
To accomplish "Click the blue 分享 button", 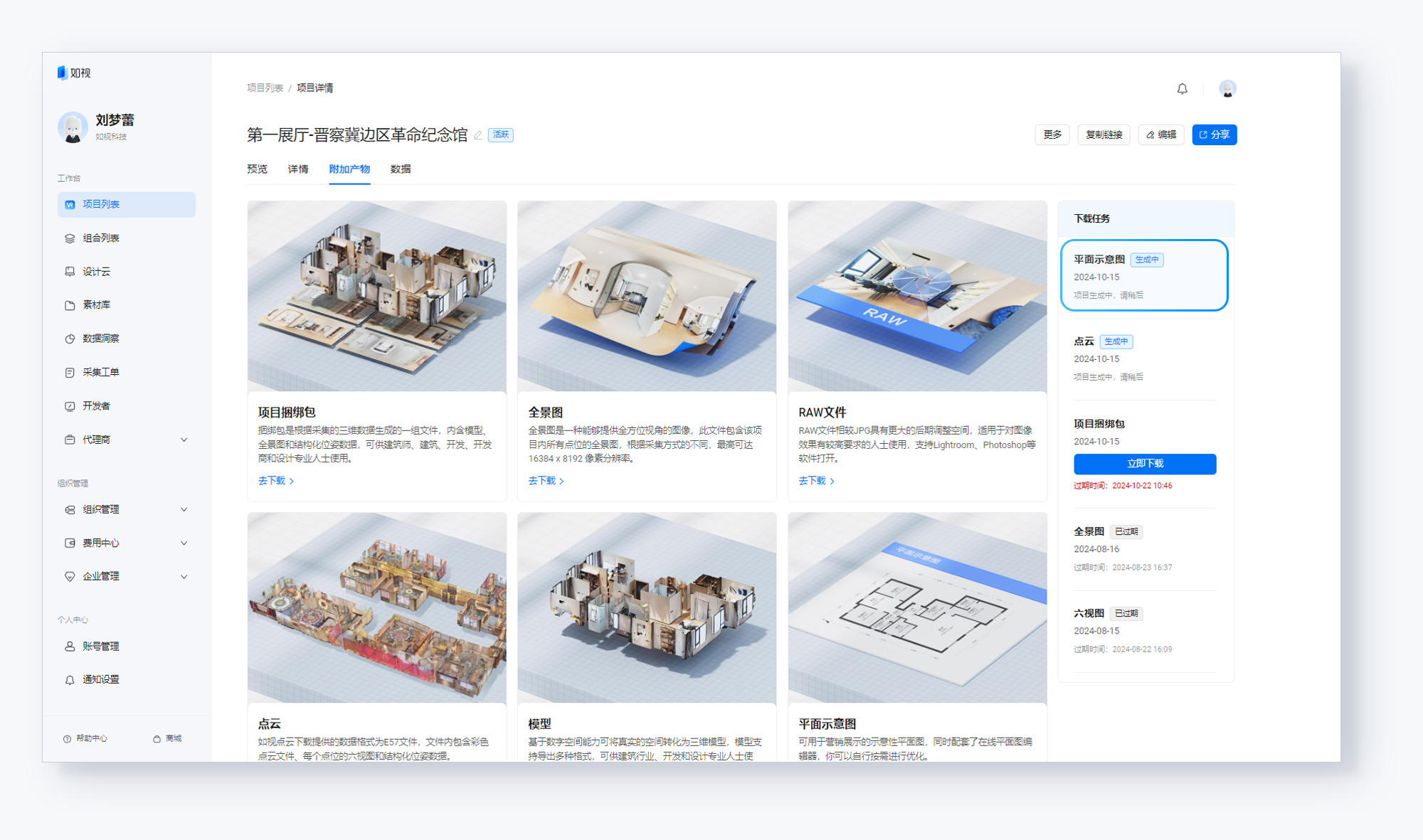I will (x=1215, y=134).
